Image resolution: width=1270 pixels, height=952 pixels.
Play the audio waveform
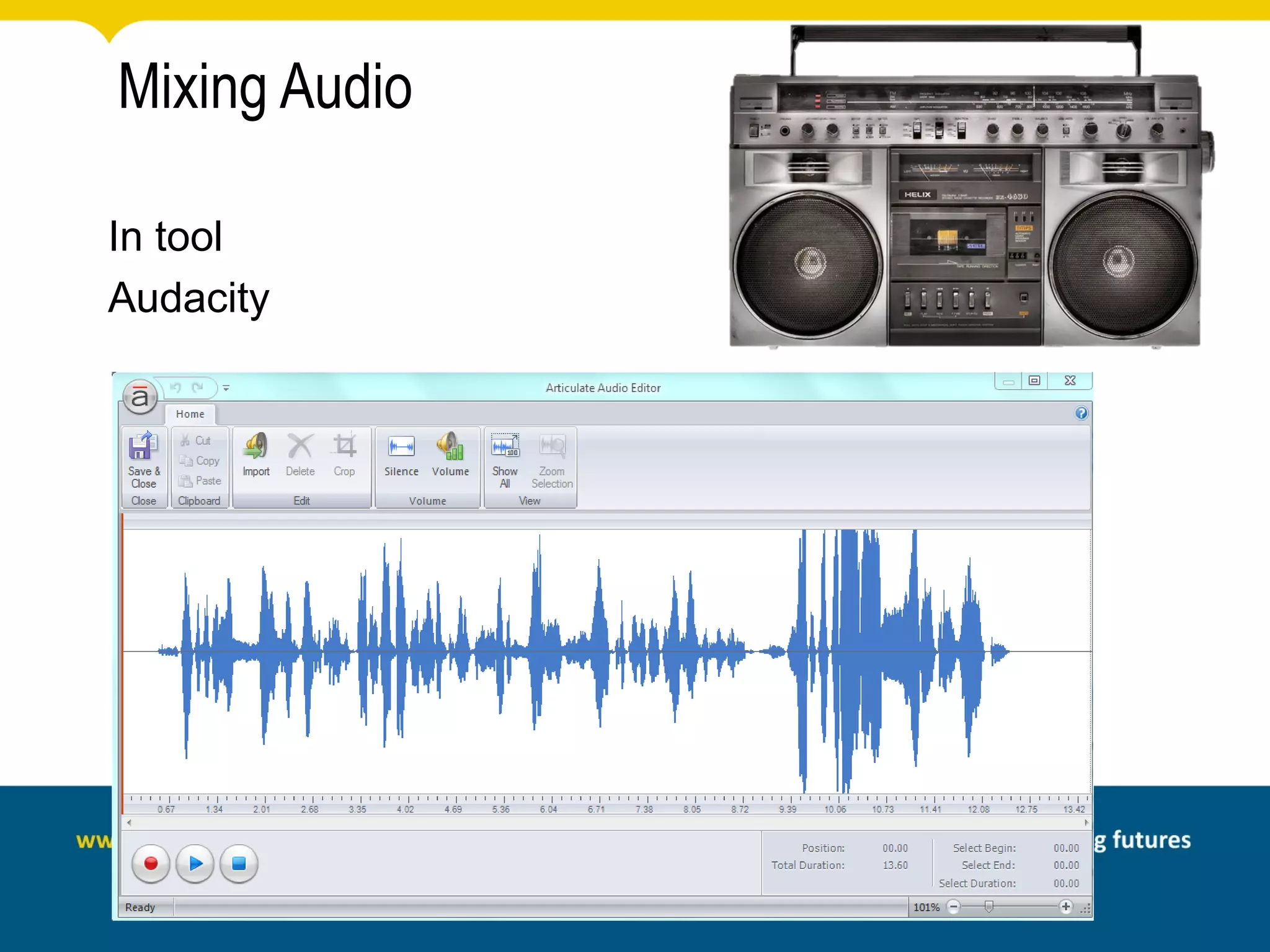[195, 863]
